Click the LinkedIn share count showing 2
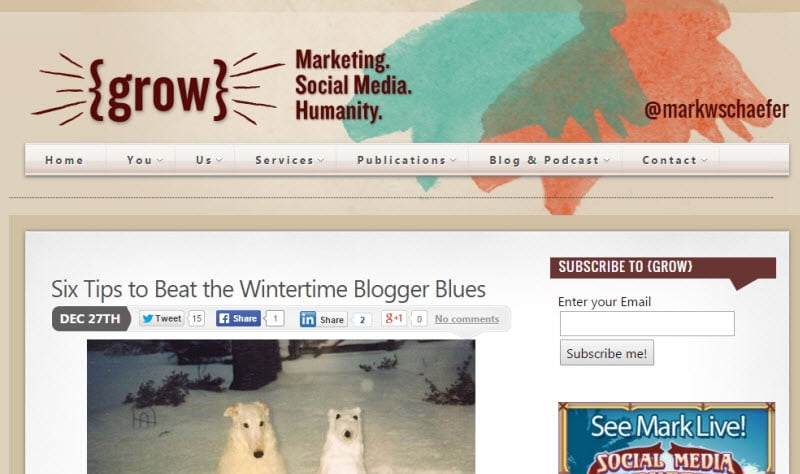 click(362, 320)
